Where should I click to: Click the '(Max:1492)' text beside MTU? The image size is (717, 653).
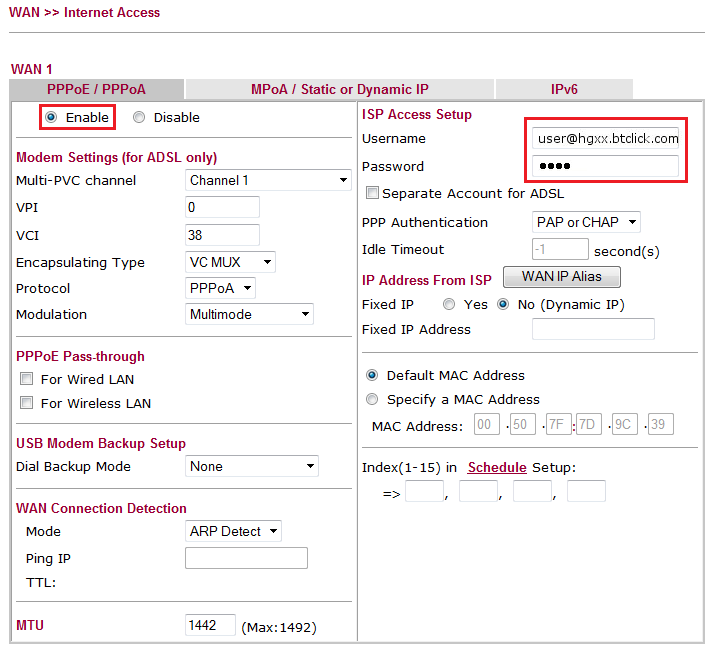click(279, 627)
